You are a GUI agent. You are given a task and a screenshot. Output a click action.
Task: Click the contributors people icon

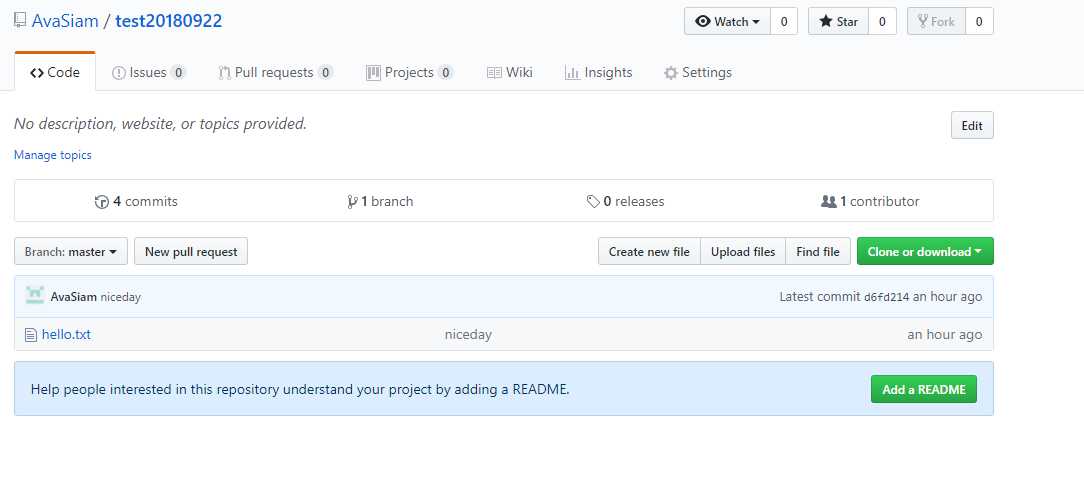(828, 202)
